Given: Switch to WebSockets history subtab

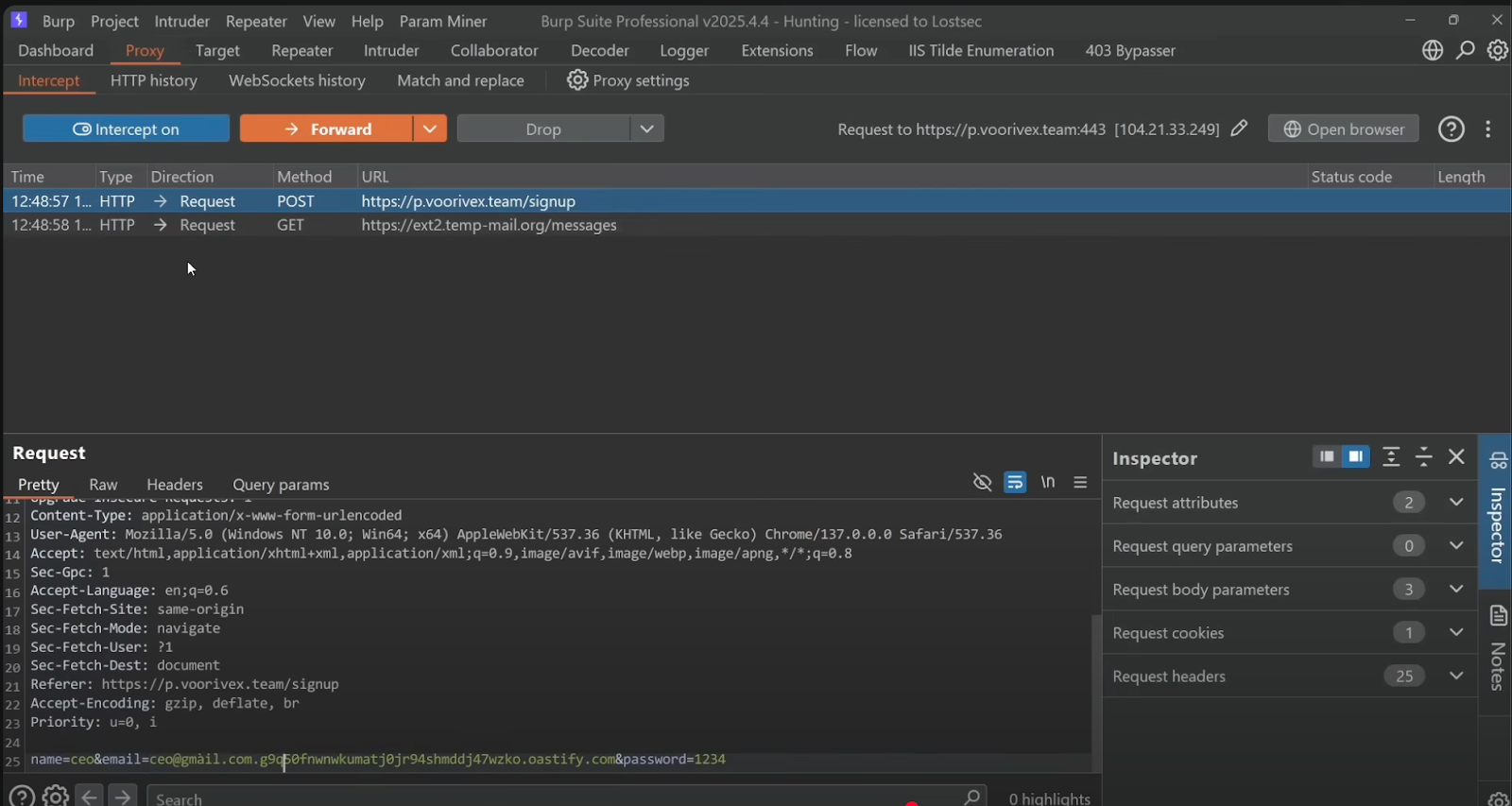Looking at the screenshot, I should click(x=297, y=80).
